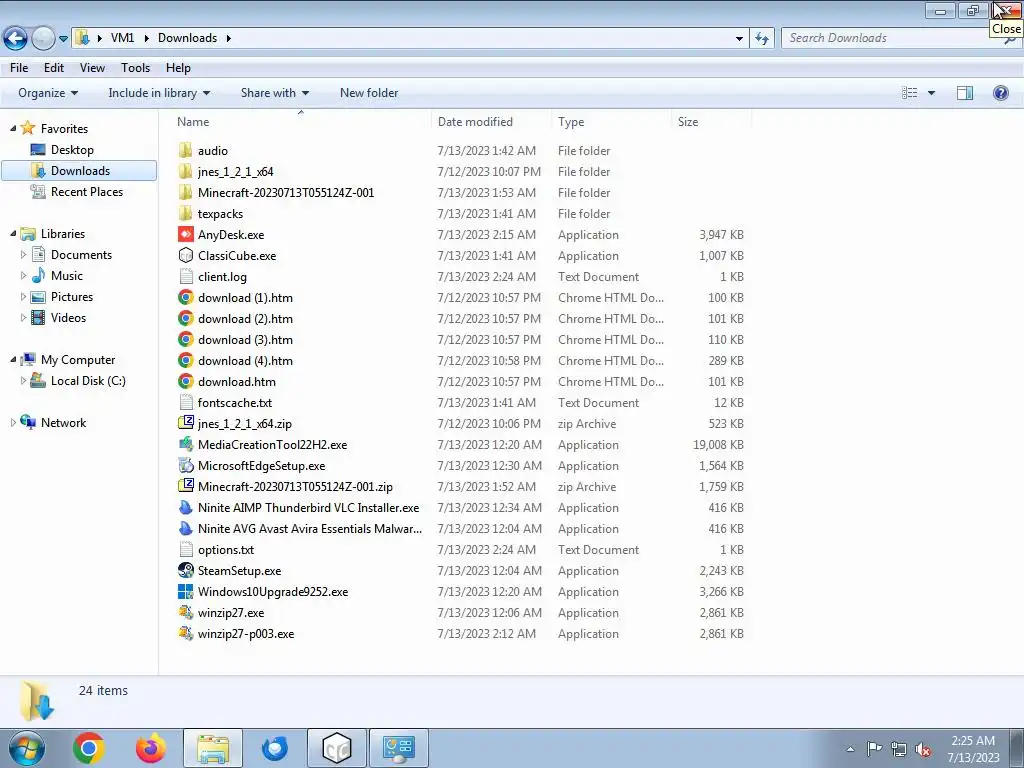Select Ninite AVG Avast Avira installer icon
This screenshot has width=1024, height=768.
185,528
